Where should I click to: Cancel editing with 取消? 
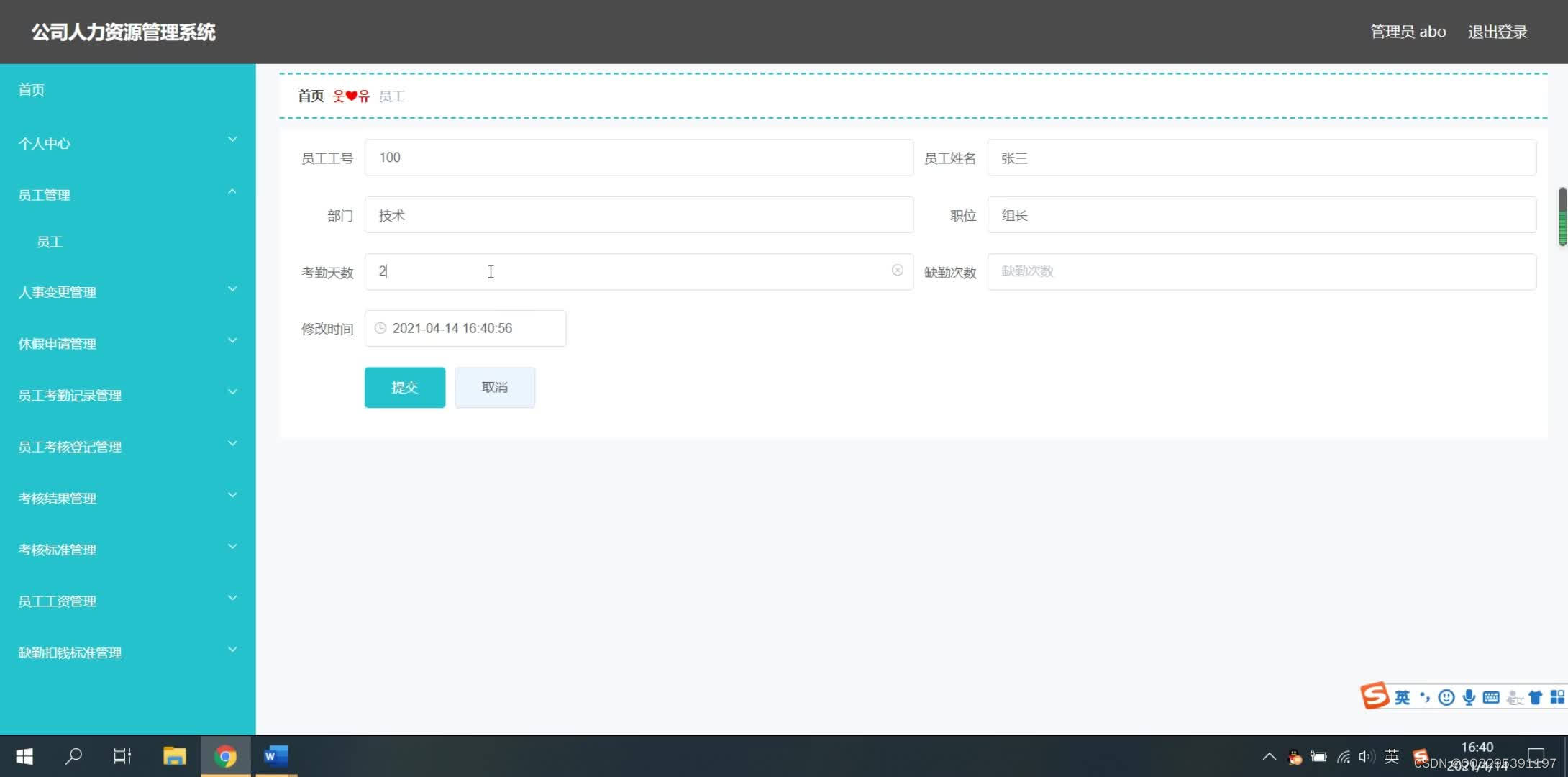pos(495,387)
